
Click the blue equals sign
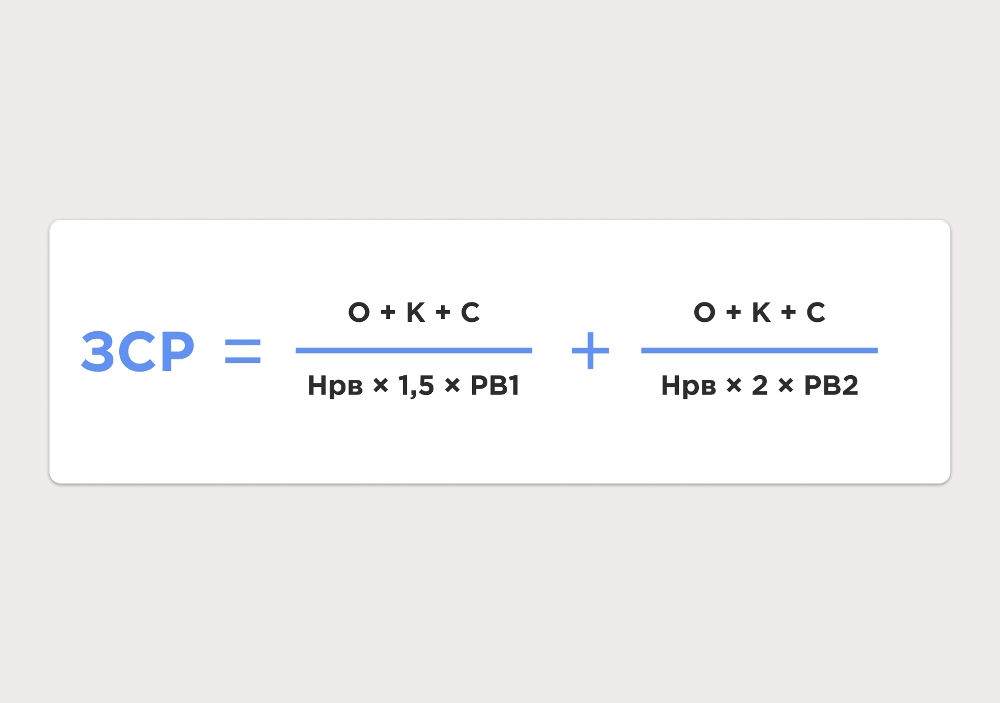click(243, 351)
